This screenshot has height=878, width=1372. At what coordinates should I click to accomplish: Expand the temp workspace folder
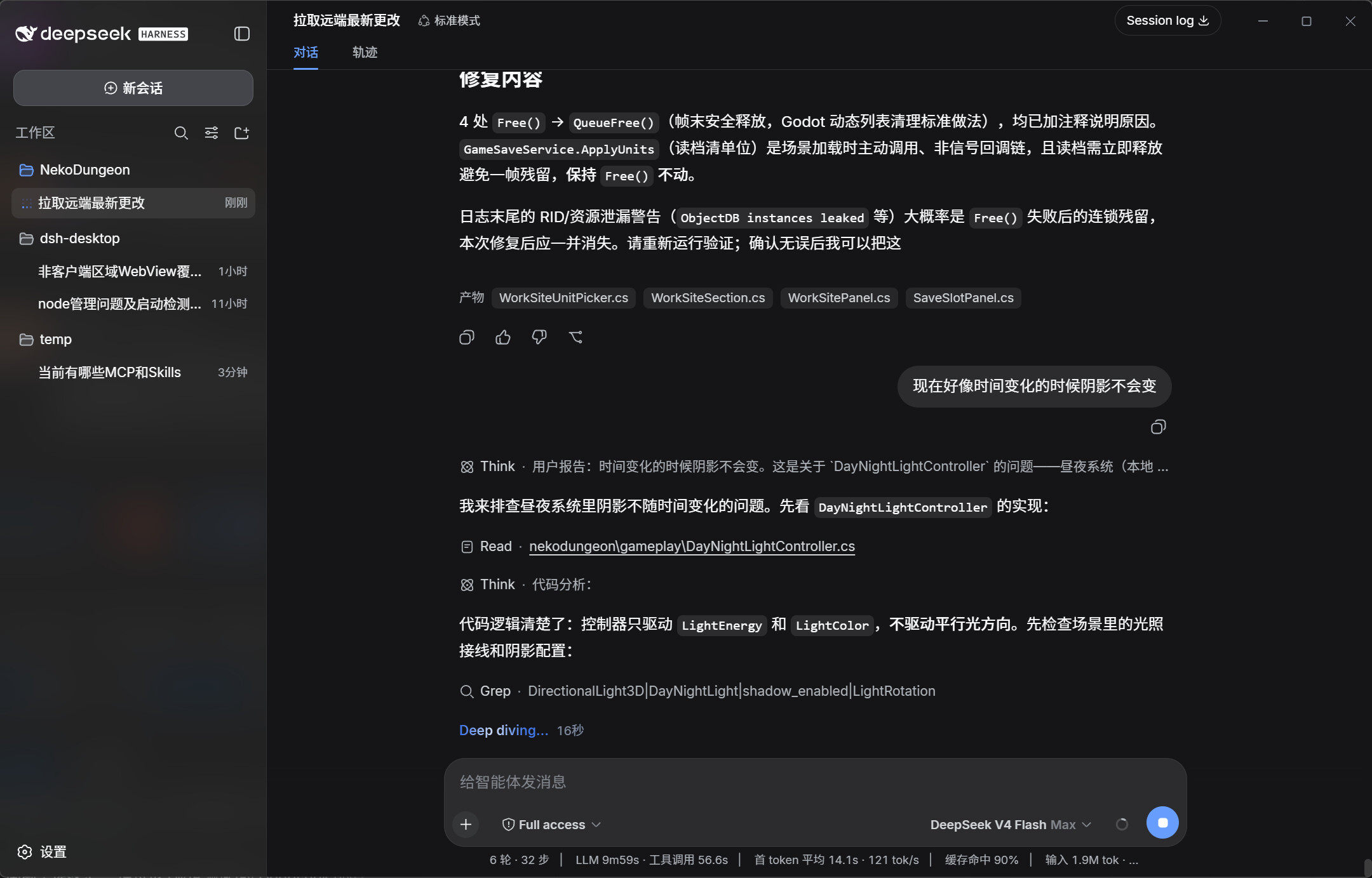(133, 340)
